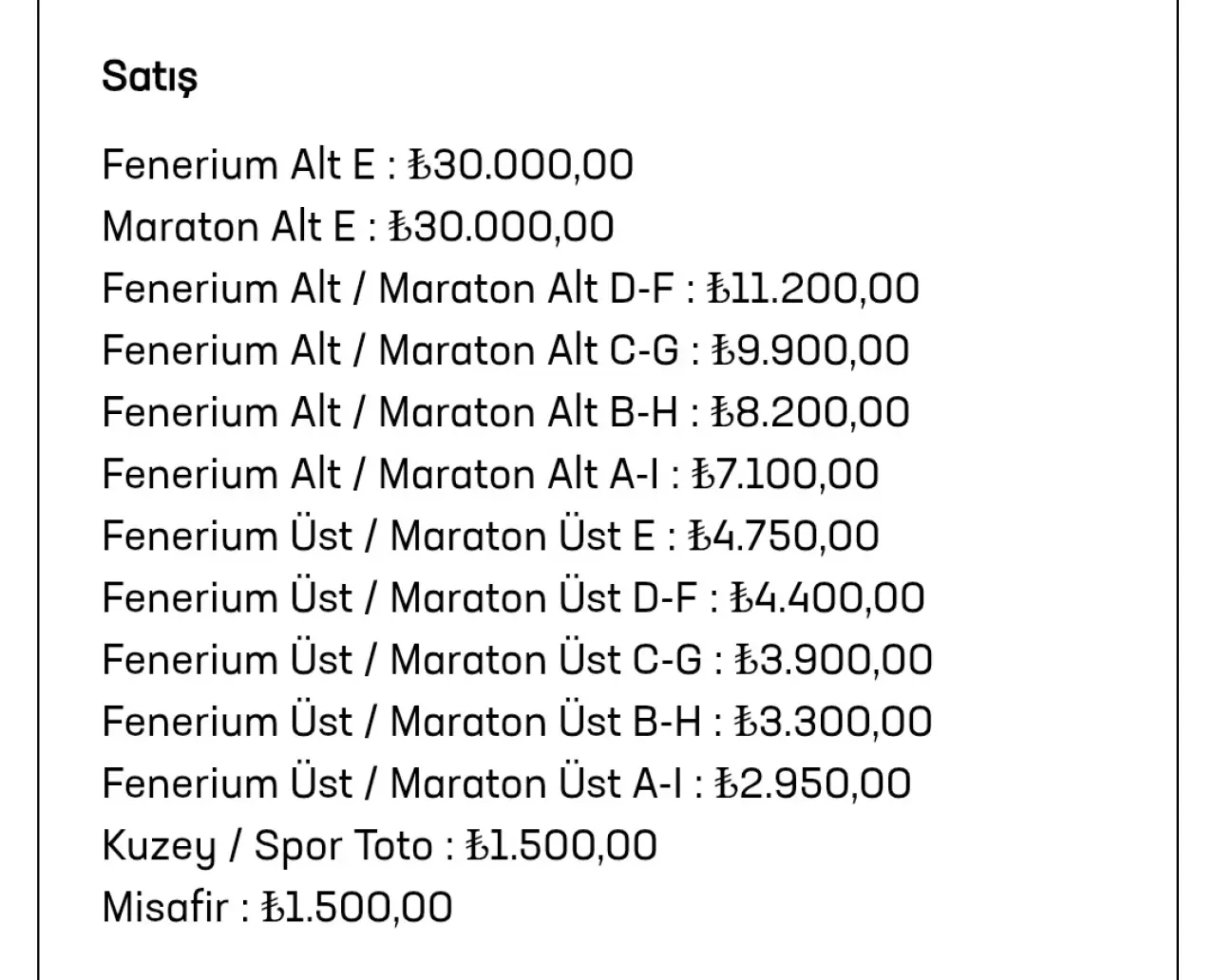Image resolution: width=1216 pixels, height=980 pixels.
Task: Click the Fenerium Alt / Maraton Alt D-F label
Action: (x=388, y=289)
